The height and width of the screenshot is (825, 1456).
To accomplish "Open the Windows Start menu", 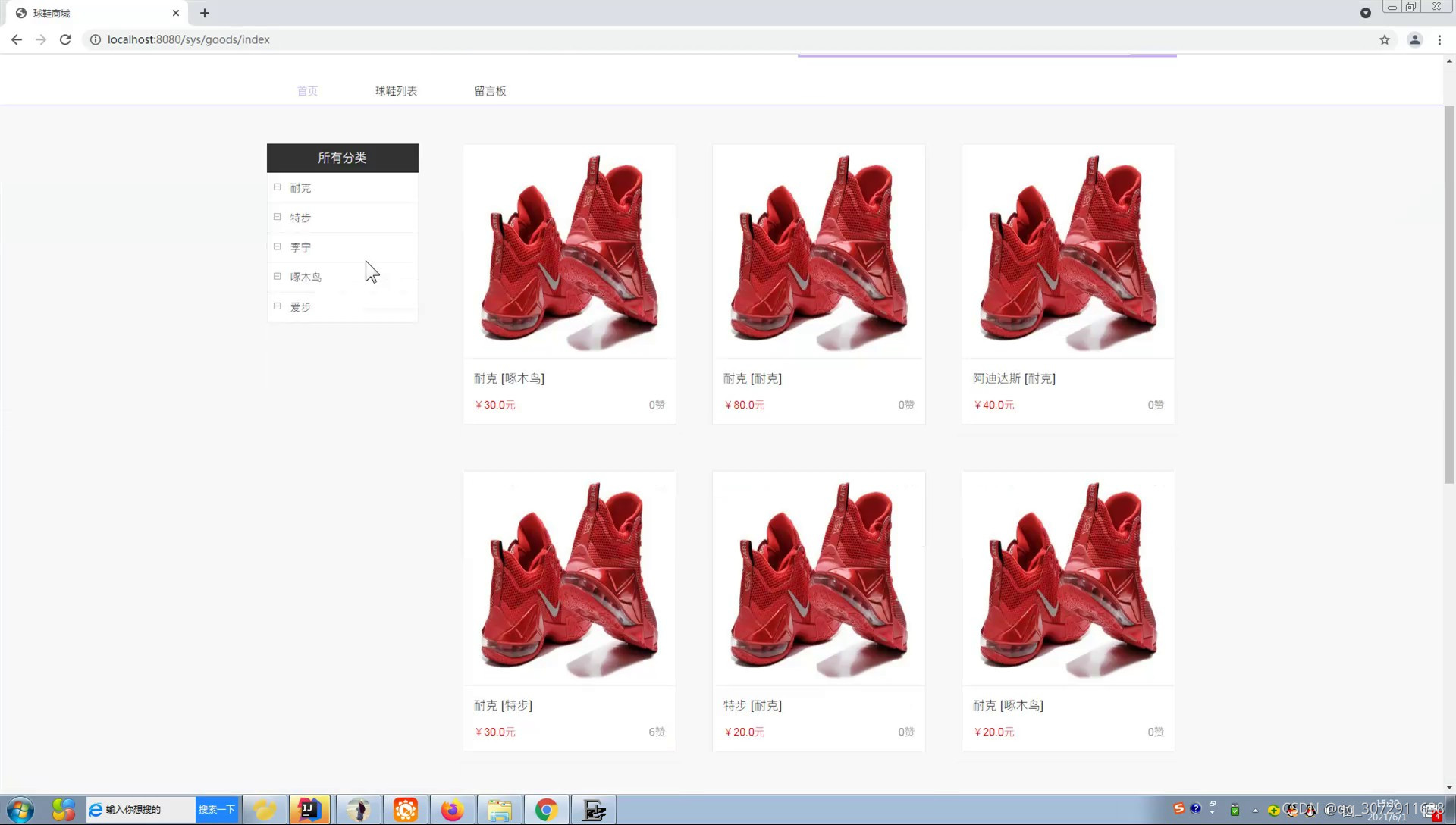I will pos(20,810).
